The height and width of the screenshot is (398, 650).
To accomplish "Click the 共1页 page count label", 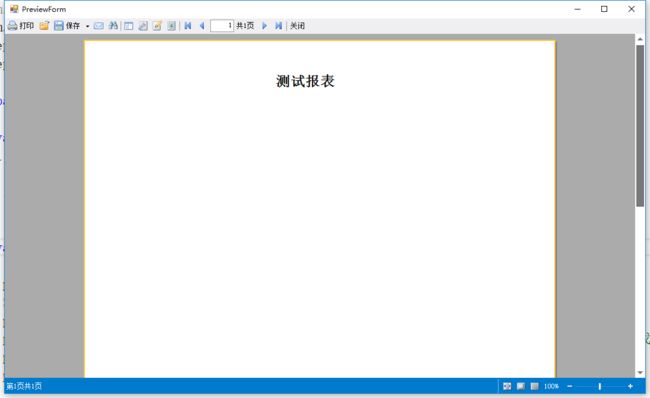I will [x=245, y=26].
